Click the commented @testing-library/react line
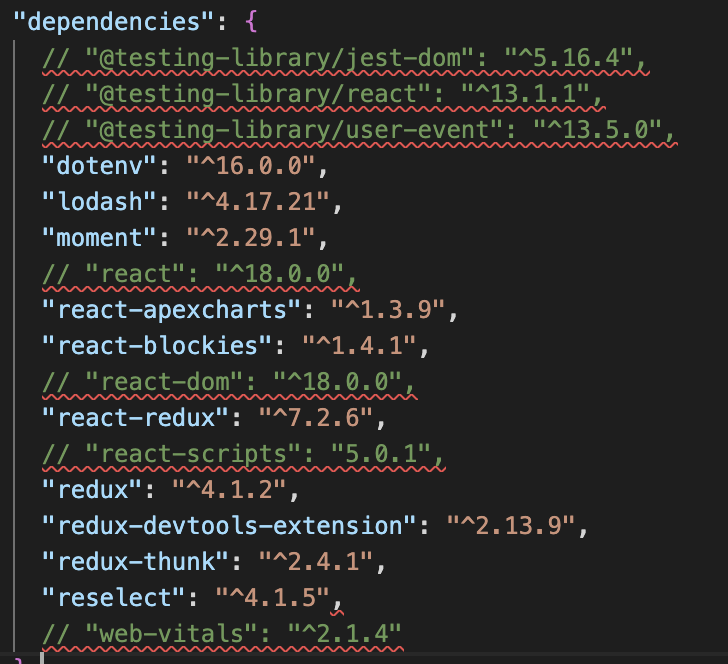The image size is (728, 664). [322, 96]
